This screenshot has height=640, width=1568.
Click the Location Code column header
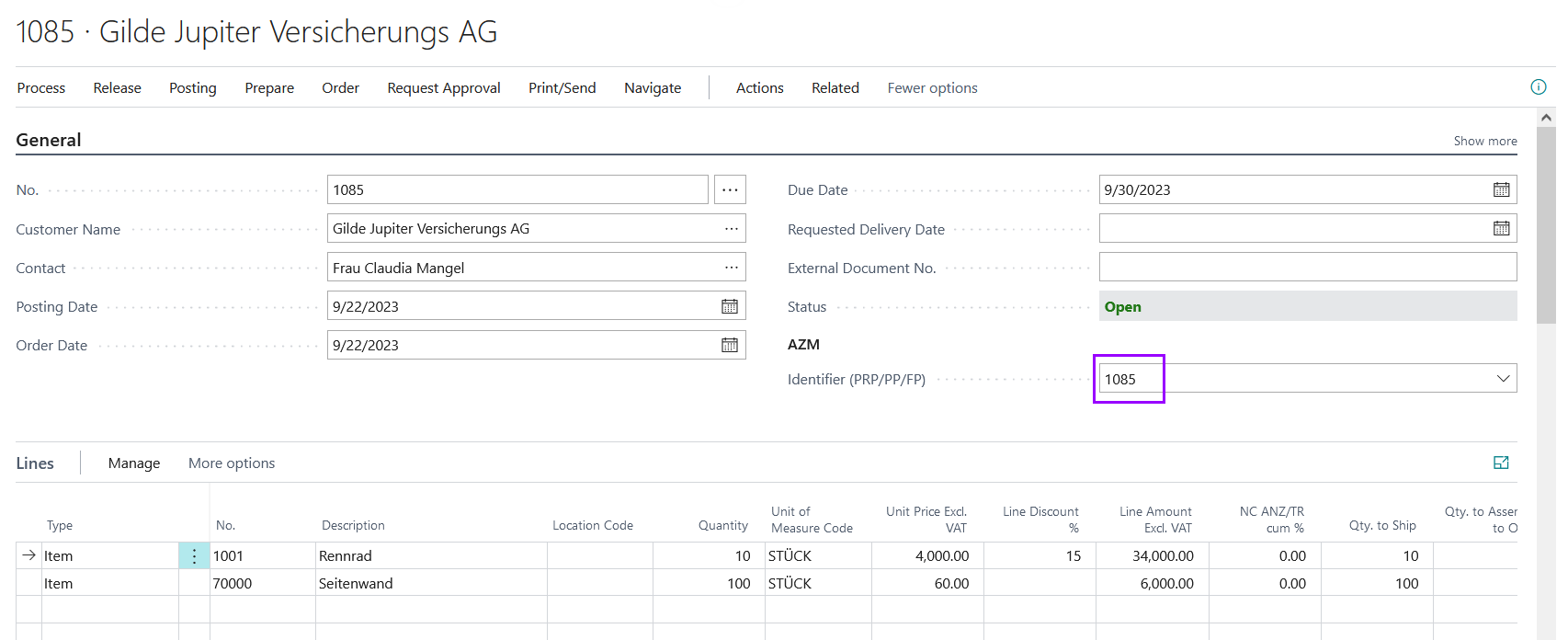click(x=593, y=525)
